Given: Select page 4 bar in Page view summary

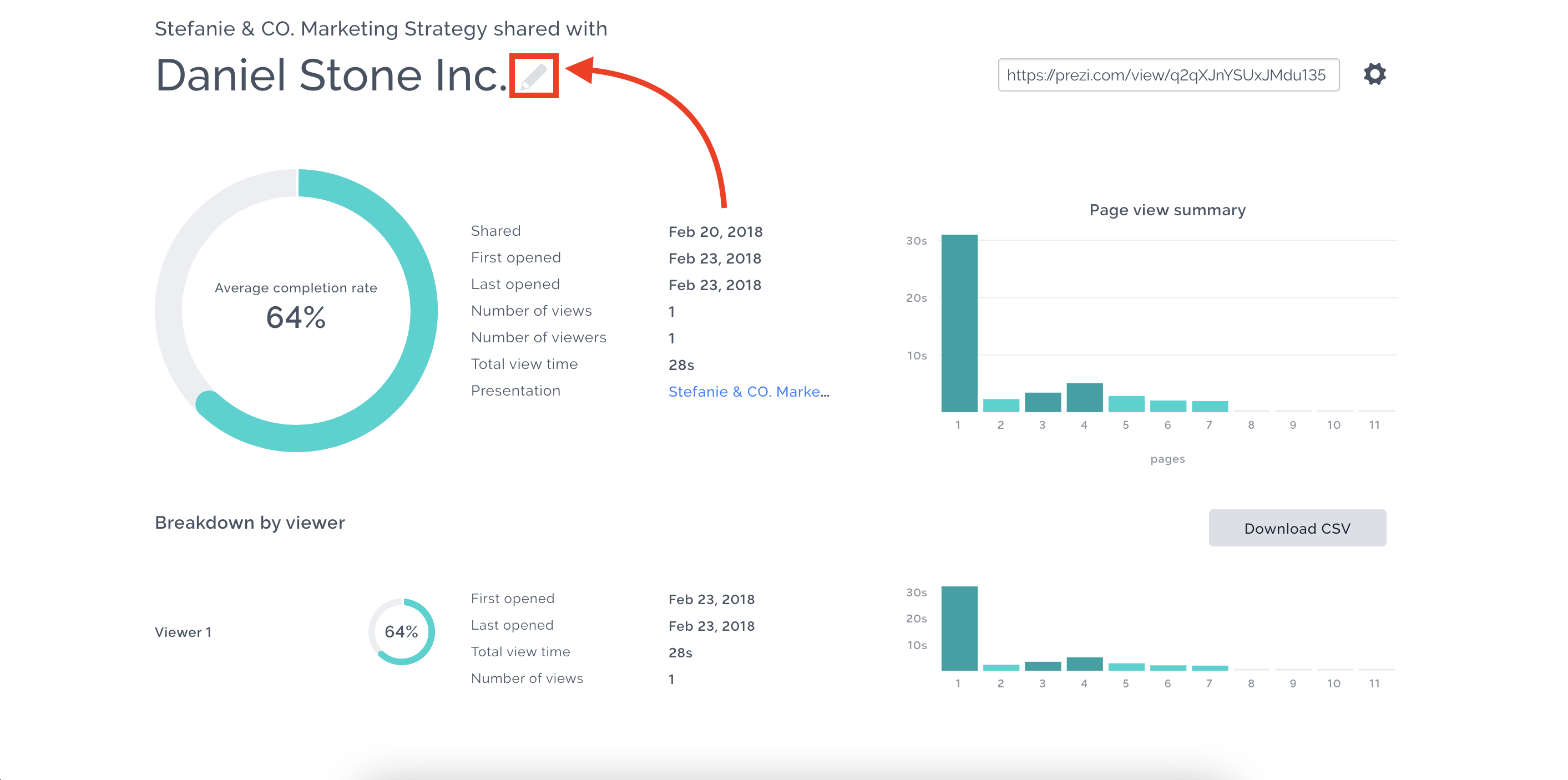Looking at the screenshot, I should point(1084,397).
